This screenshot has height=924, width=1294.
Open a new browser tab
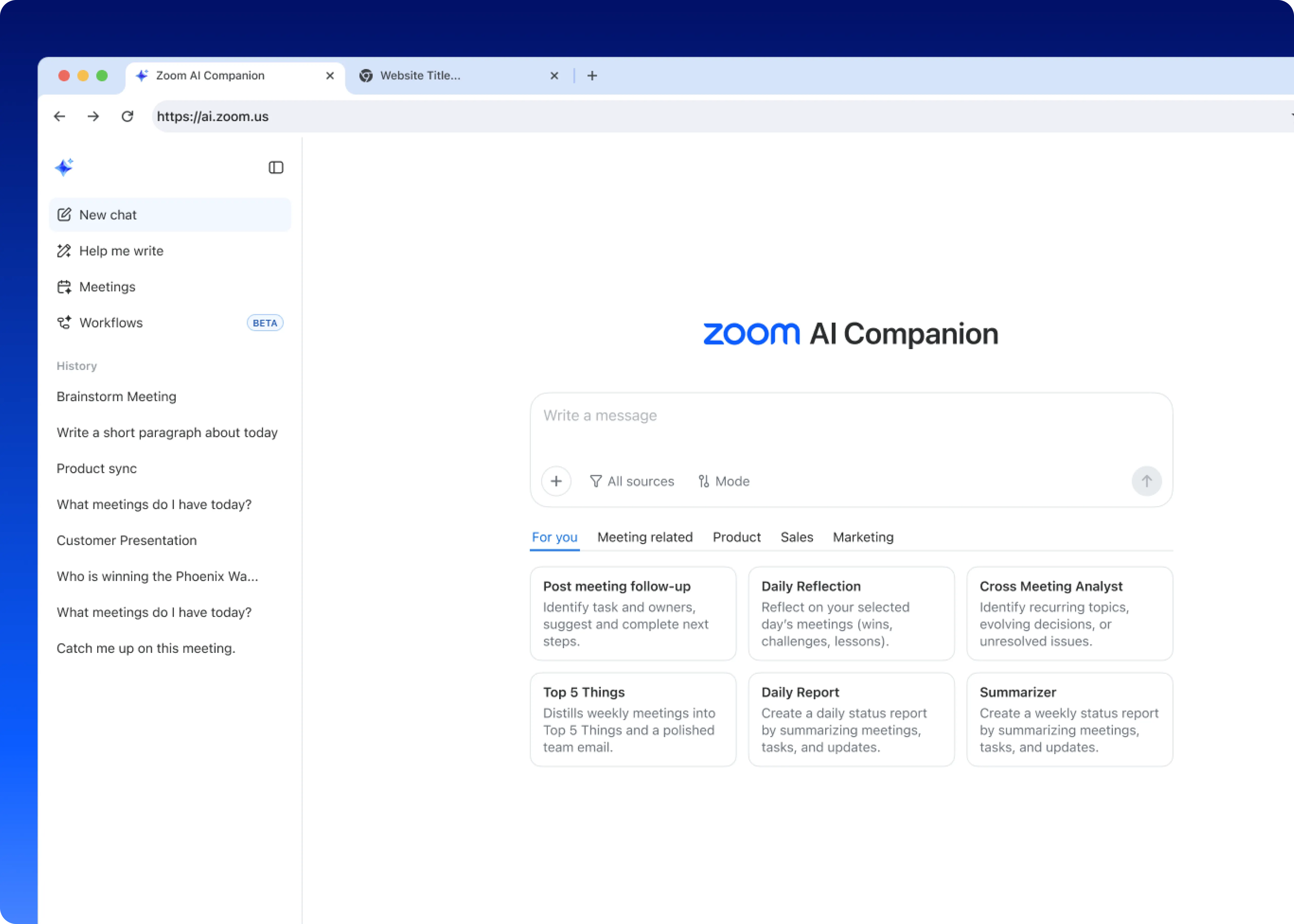592,76
